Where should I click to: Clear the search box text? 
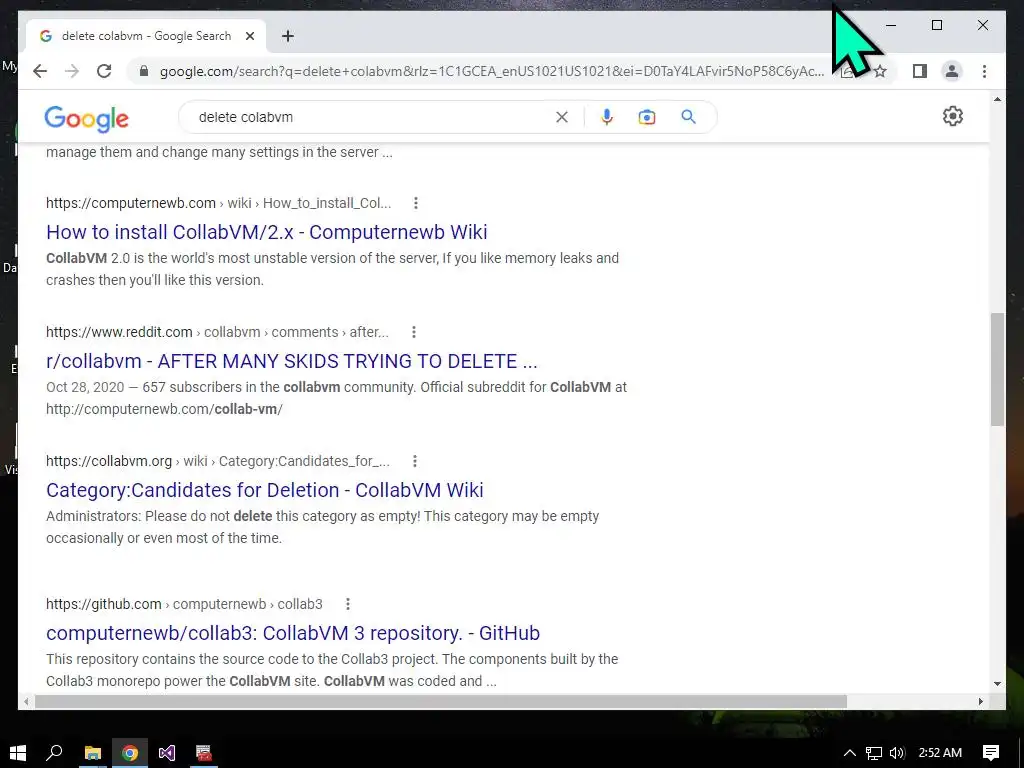[562, 117]
